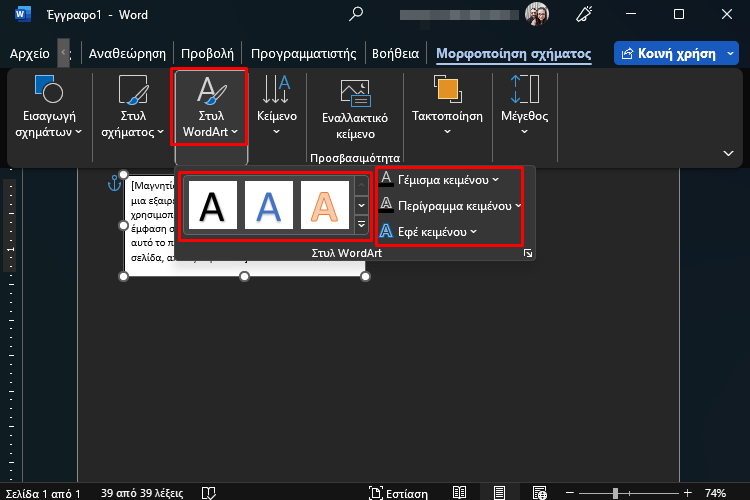This screenshot has width=750, height=500.
Task: Zoom in with the plus button
Action: [688, 492]
